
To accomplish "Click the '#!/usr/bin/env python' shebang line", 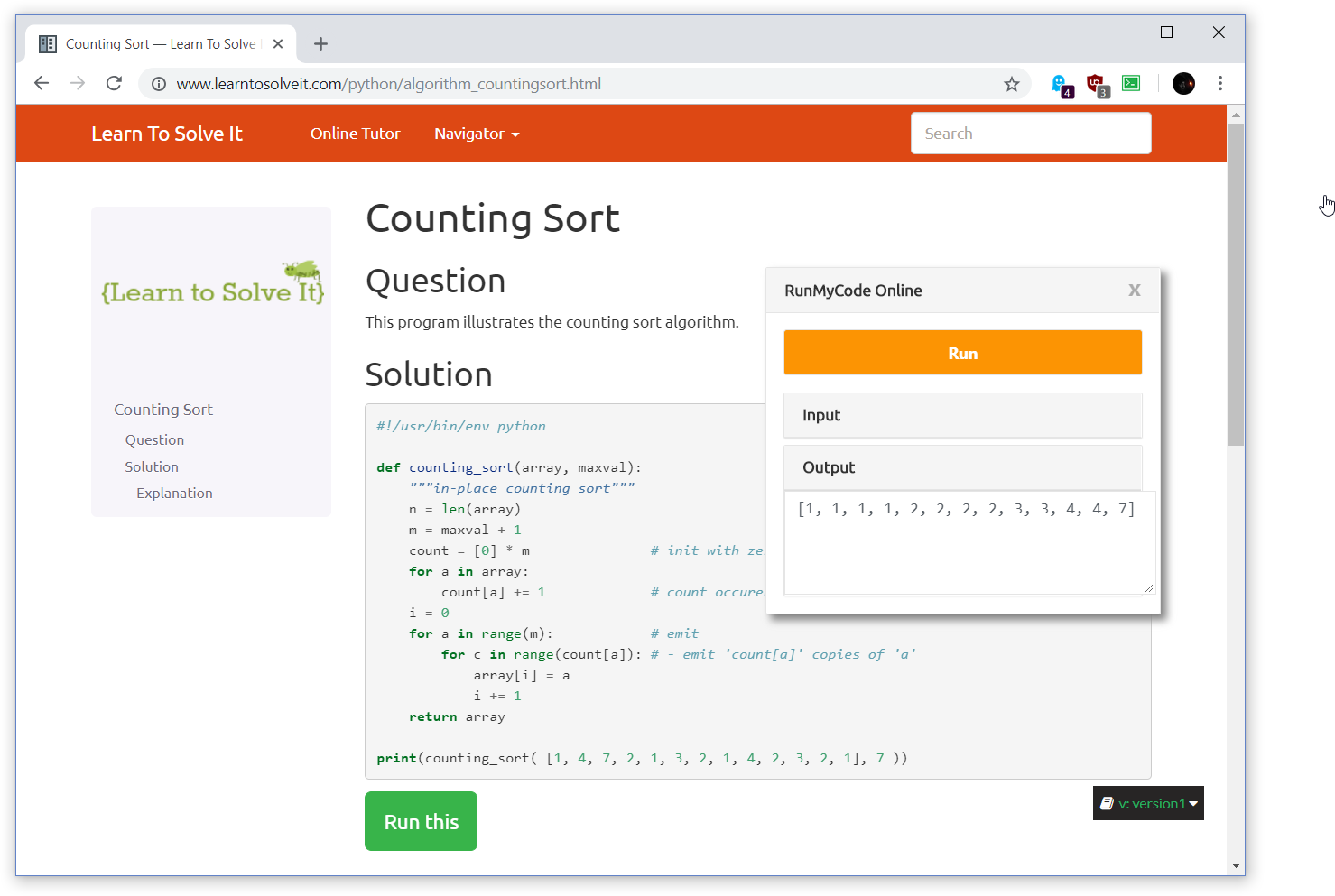I will pos(461,426).
